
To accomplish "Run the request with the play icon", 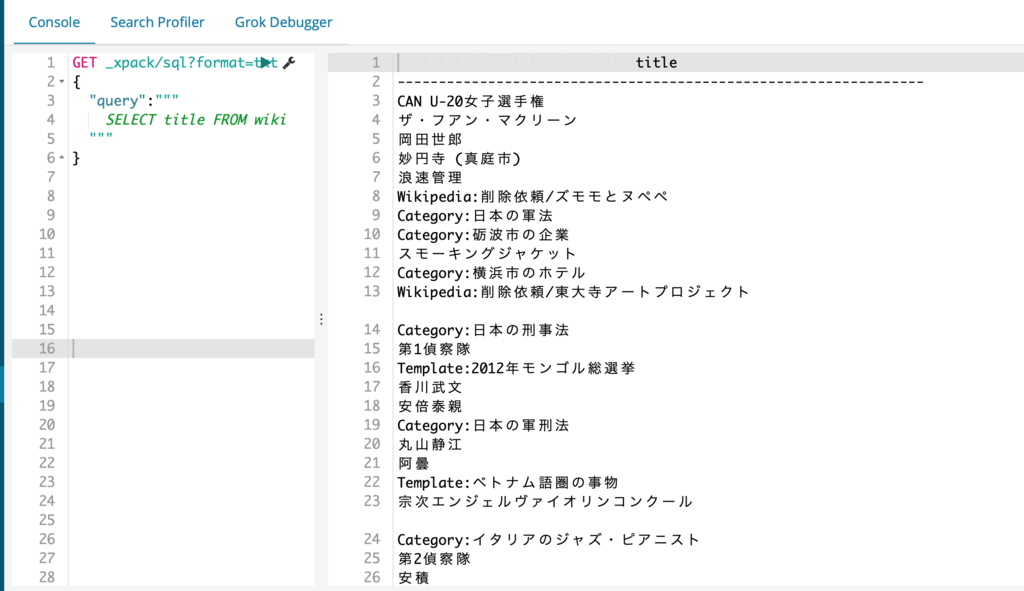I will pyautogui.click(x=265, y=63).
